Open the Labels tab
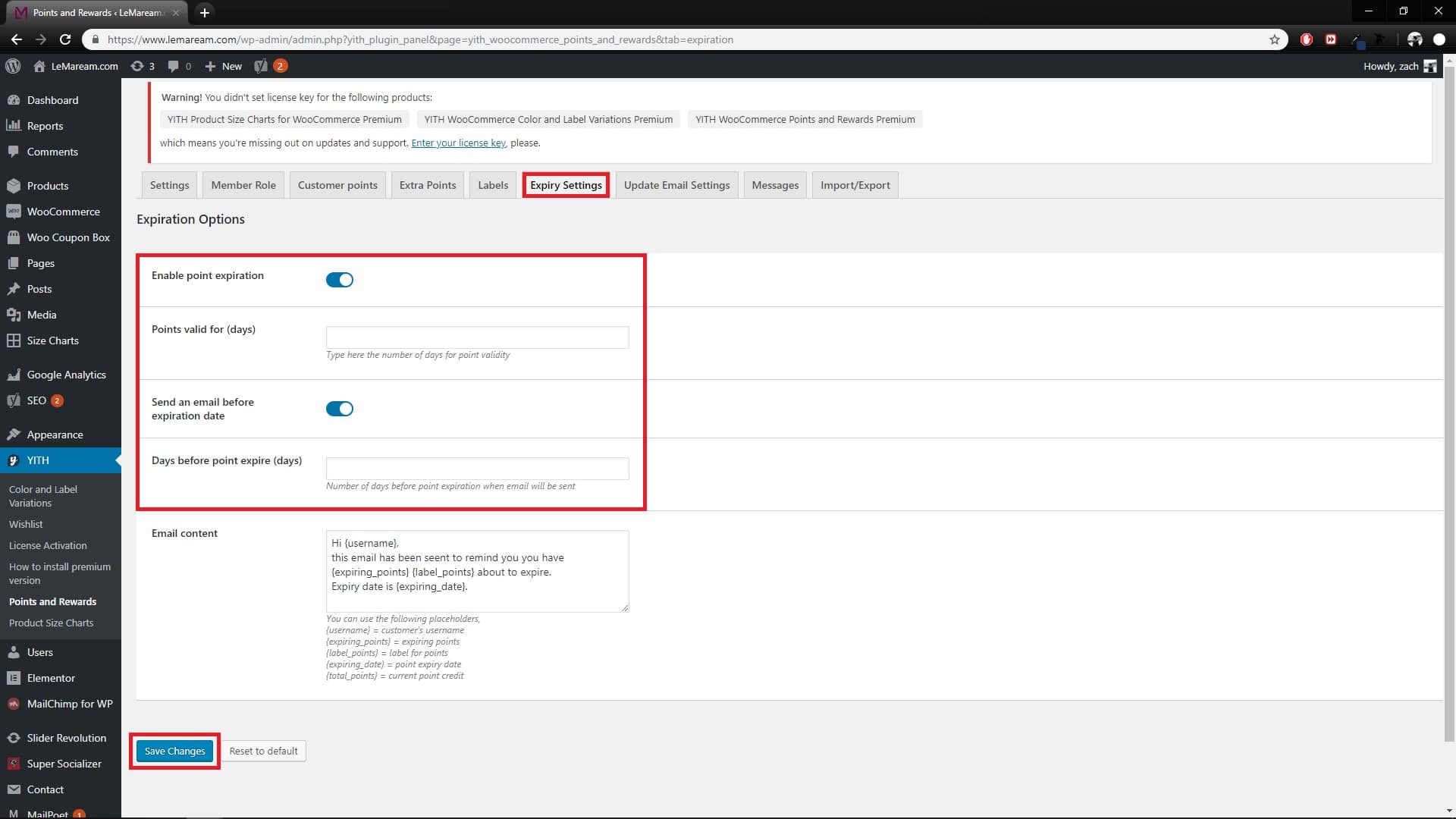Screen dimensions: 1456x819 (493, 185)
